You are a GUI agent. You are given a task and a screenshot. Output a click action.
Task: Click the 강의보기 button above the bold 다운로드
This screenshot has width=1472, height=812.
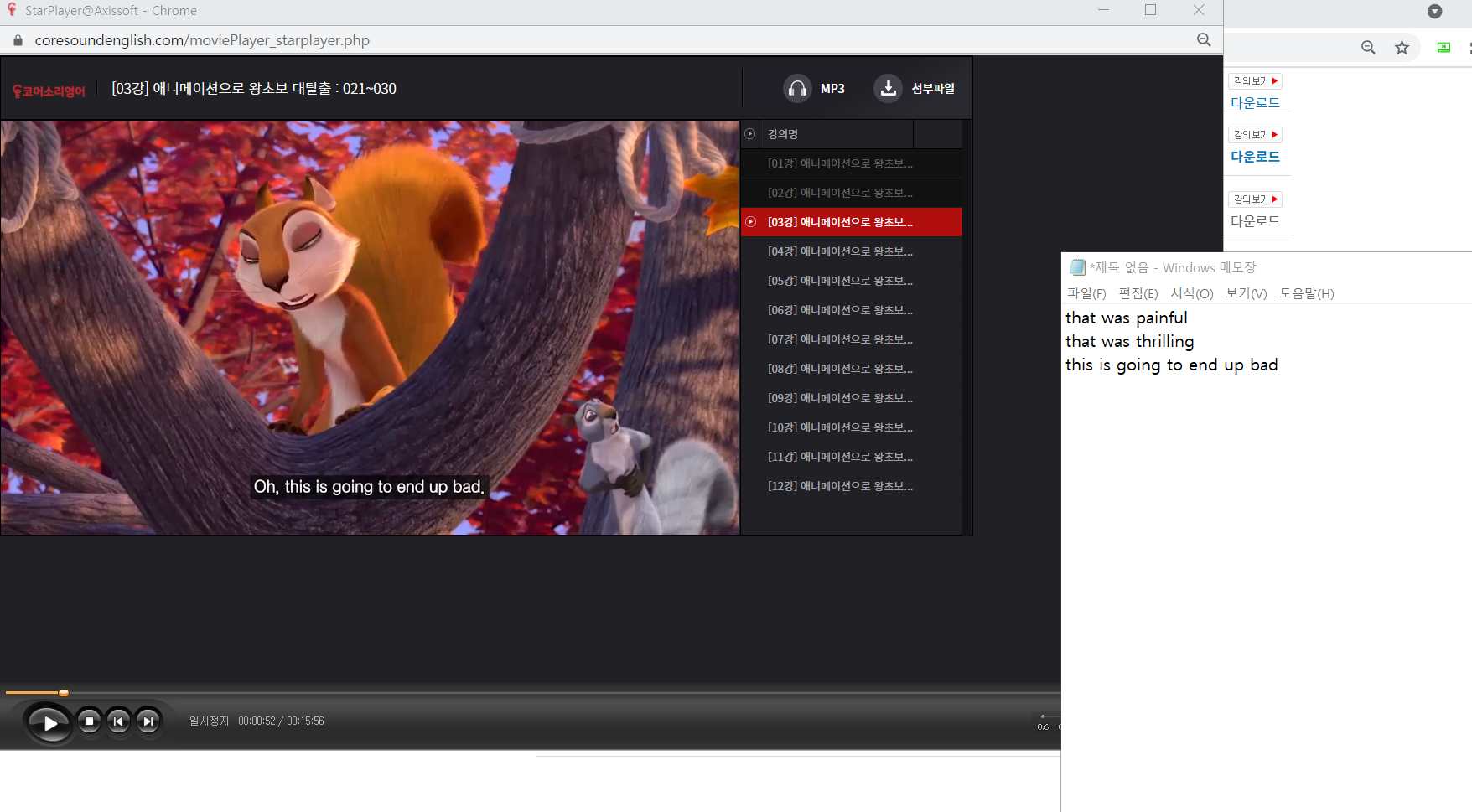click(x=1256, y=135)
